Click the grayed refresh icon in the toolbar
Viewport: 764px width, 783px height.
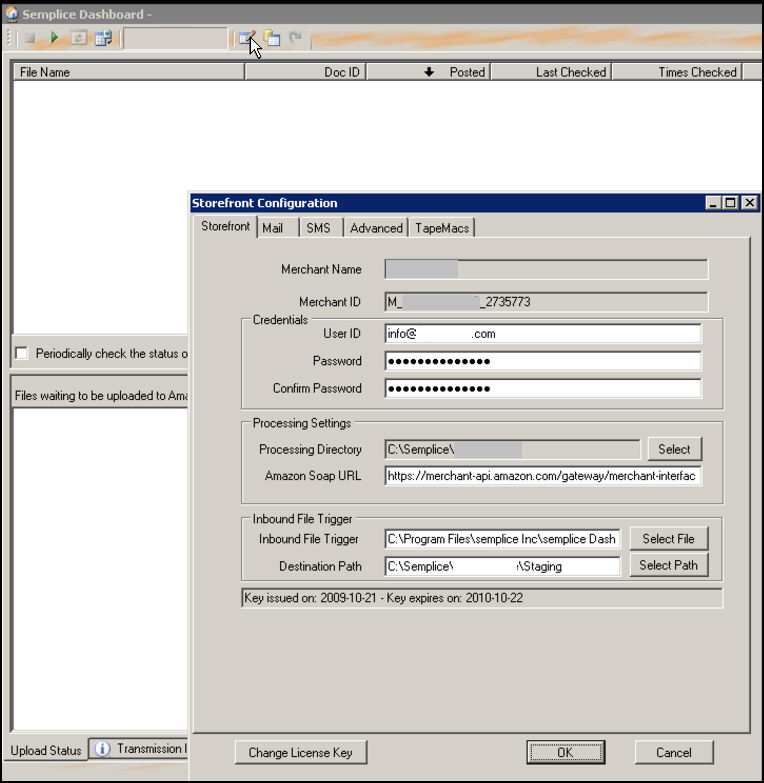tap(78, 38)
